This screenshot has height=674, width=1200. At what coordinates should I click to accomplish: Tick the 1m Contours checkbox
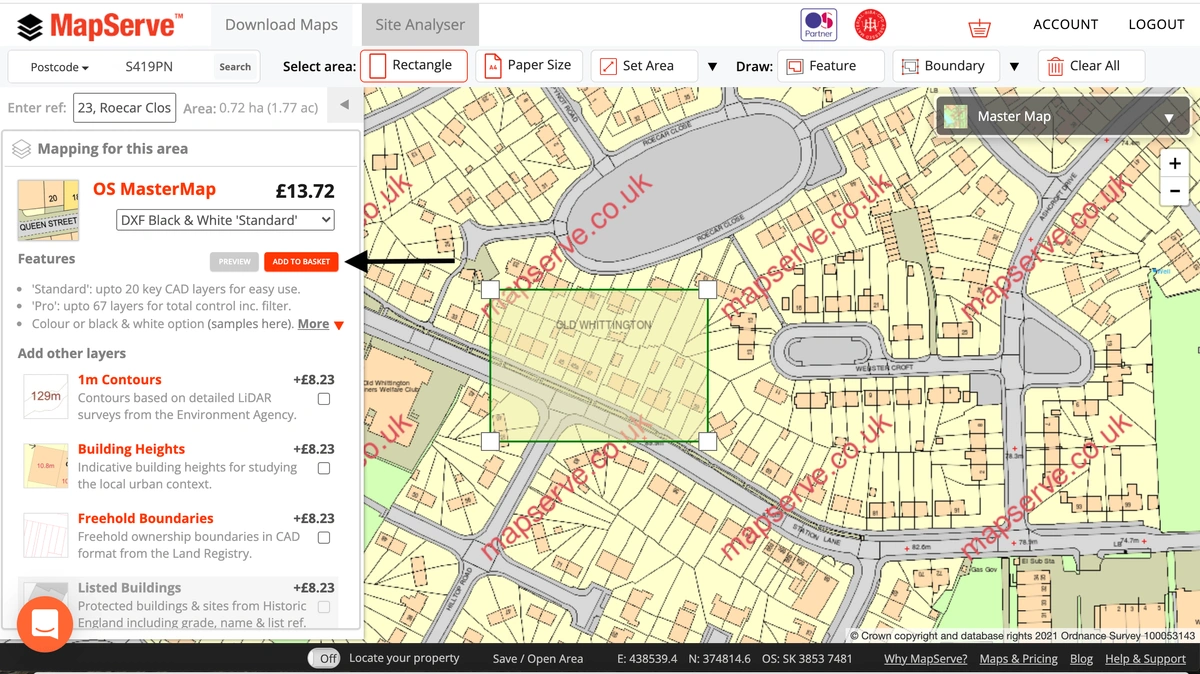(324, 399)
